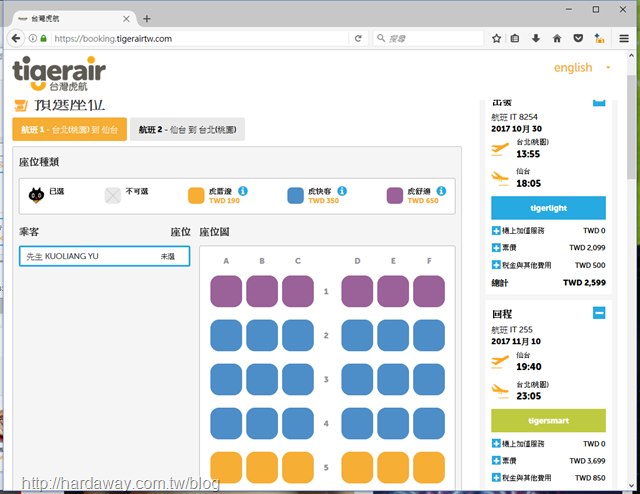Open a new browser tab
This screenshot has height=494, width=640.
tap(147, 19)
